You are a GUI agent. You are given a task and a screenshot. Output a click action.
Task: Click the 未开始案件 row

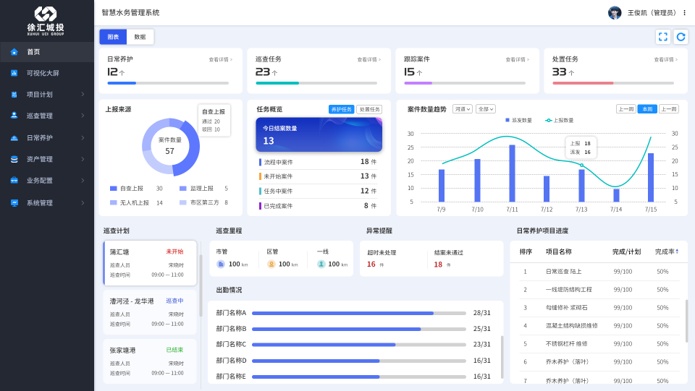click(319, 176)
